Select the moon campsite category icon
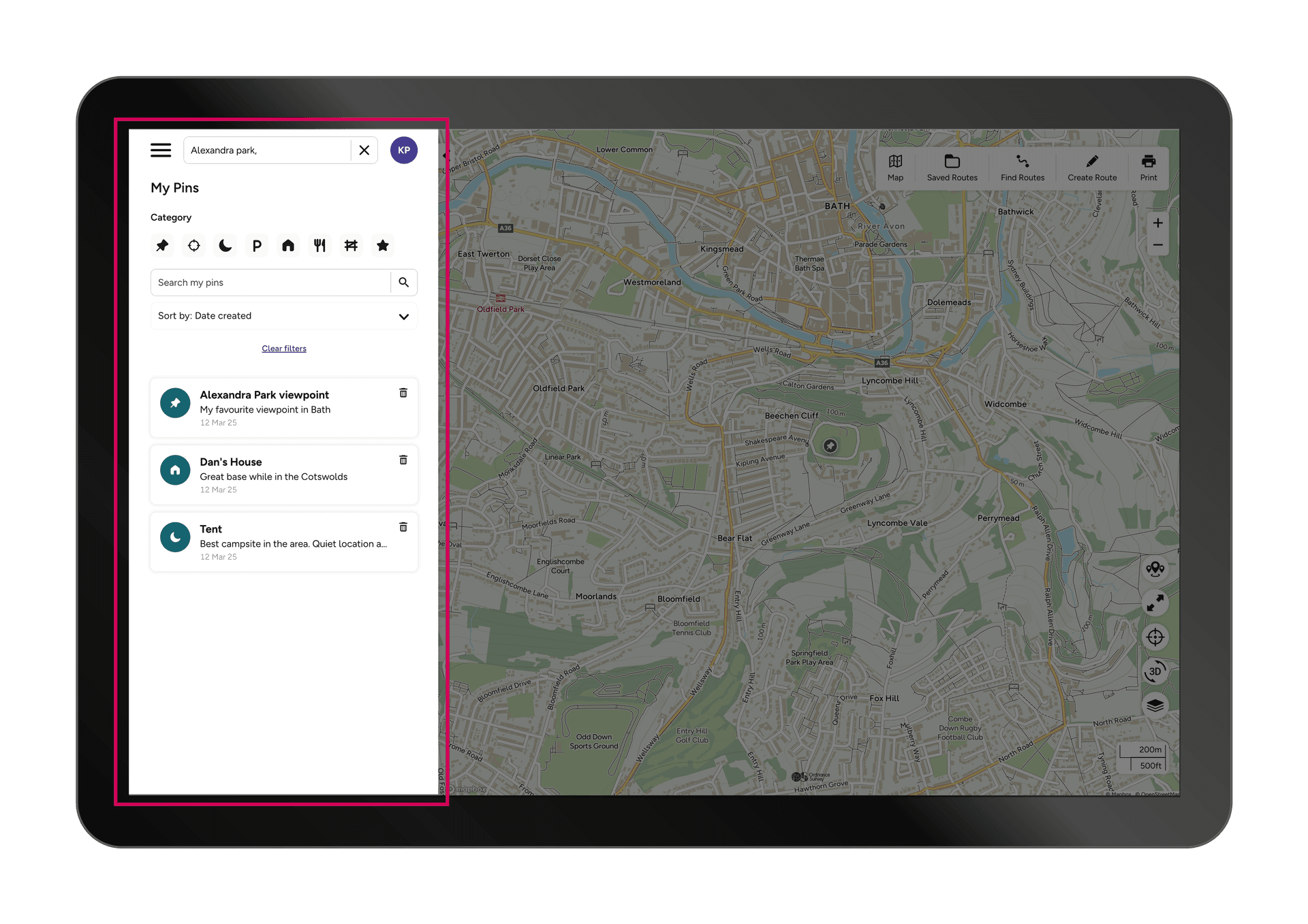Viewport: 1308px width, 924px height. (x=225, y=245)
